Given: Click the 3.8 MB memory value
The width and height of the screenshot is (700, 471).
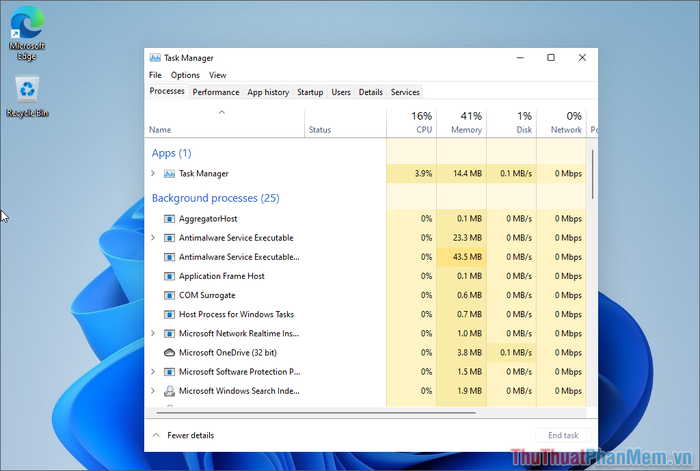Looking at the screenshot, I should click(469, 353).
